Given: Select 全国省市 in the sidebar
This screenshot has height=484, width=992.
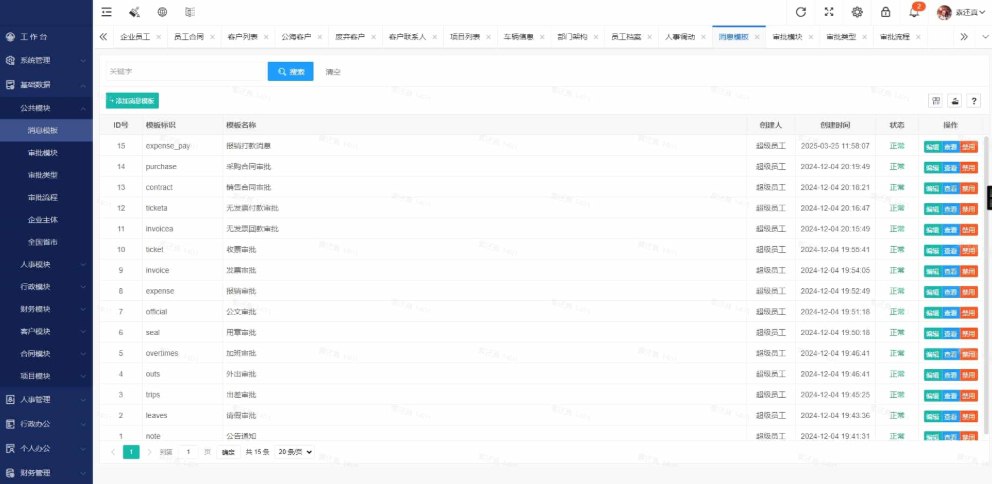Looking at the screenshot, I should (x=46, y=242).
